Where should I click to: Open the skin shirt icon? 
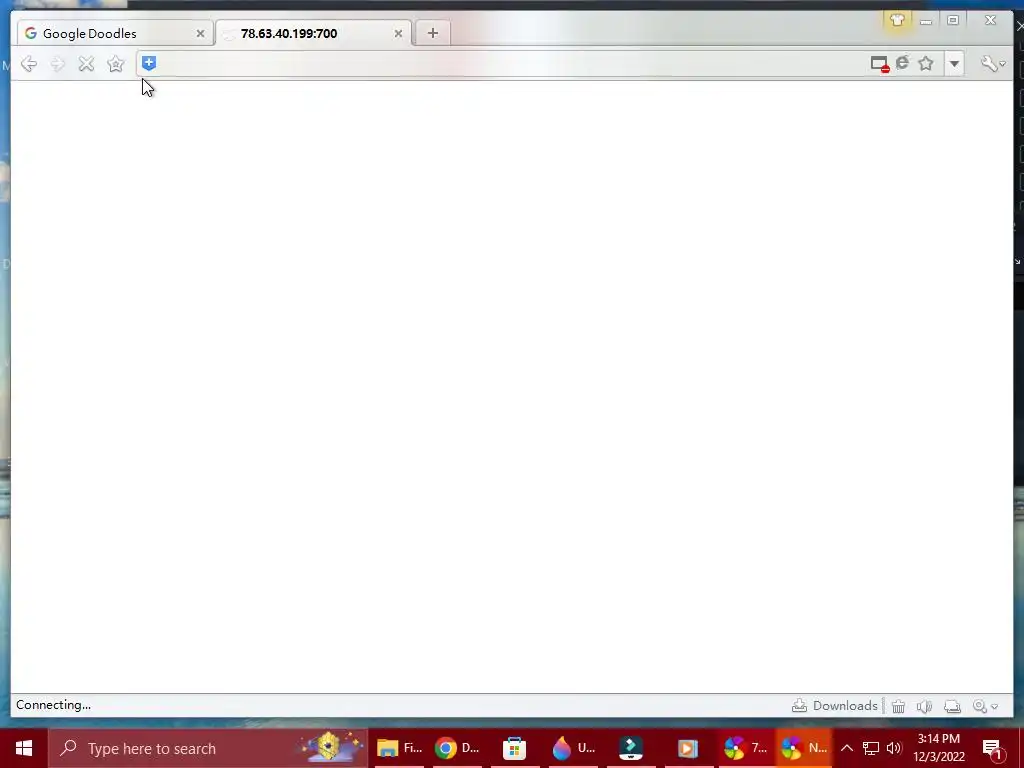[x=897, y=20]
